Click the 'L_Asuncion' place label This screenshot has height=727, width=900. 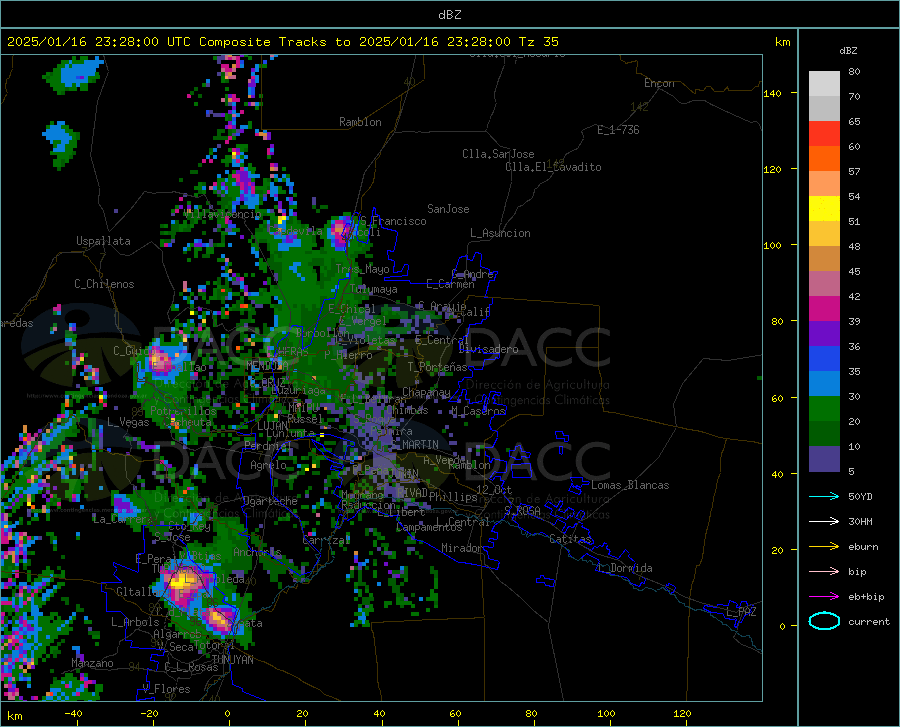tap(500, 233)
